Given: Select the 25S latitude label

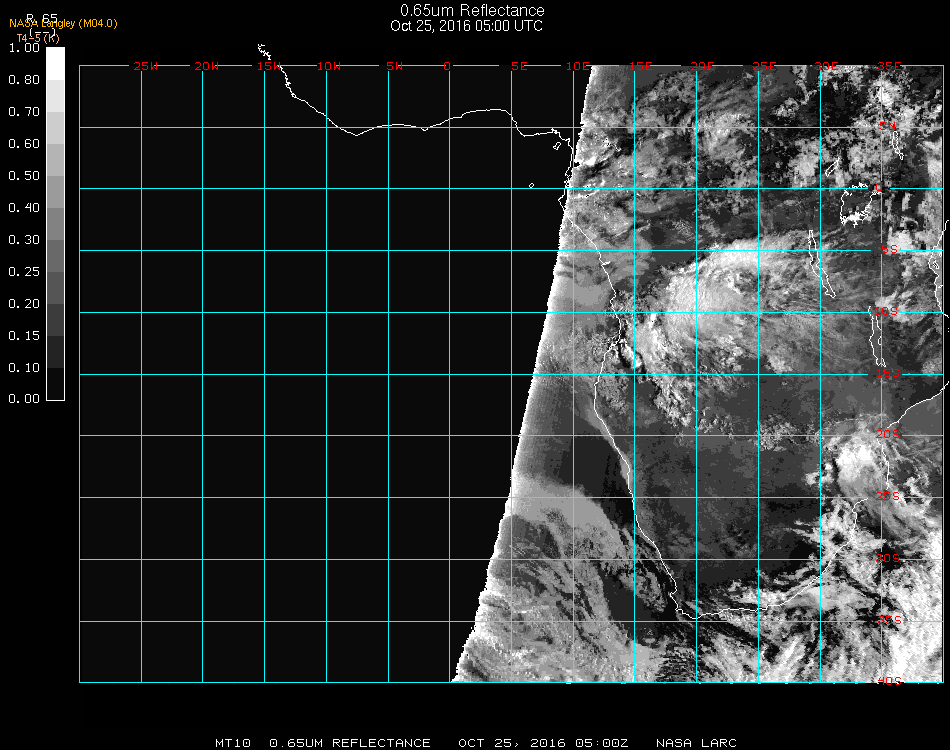Looking at the screenshot, I should pos(888,496).
